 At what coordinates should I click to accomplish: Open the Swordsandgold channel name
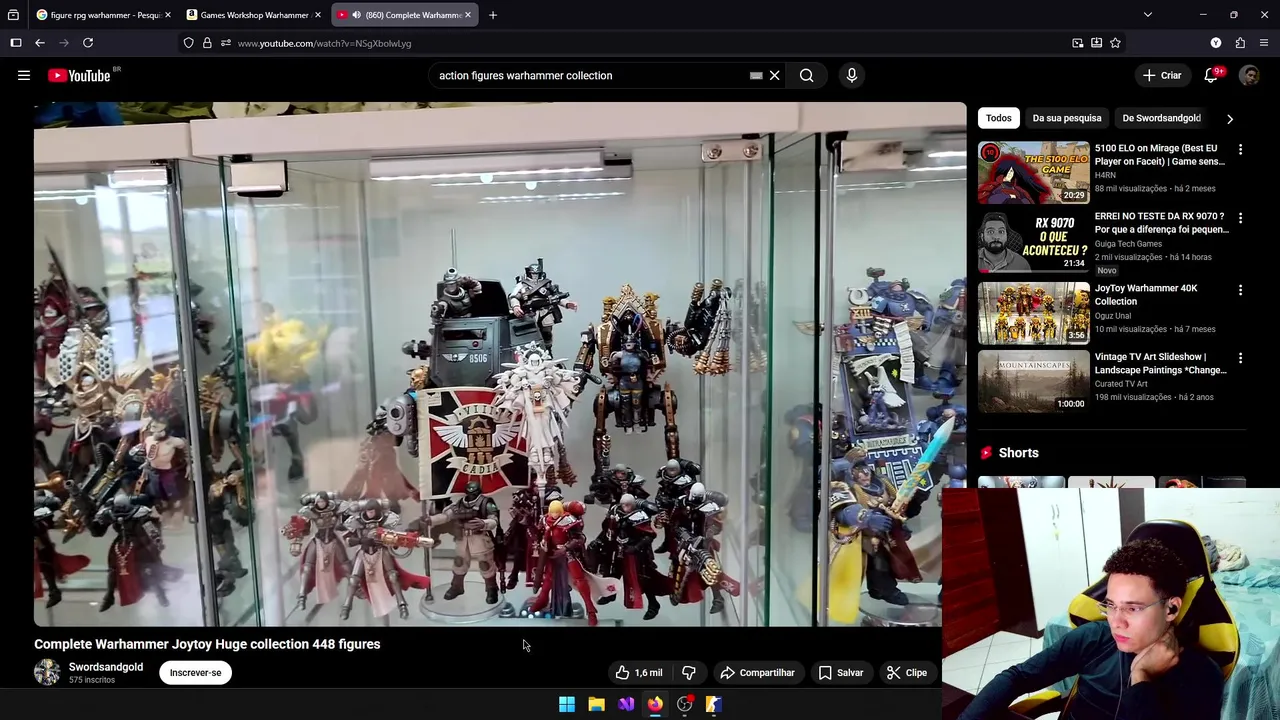(x=106, y=667)
